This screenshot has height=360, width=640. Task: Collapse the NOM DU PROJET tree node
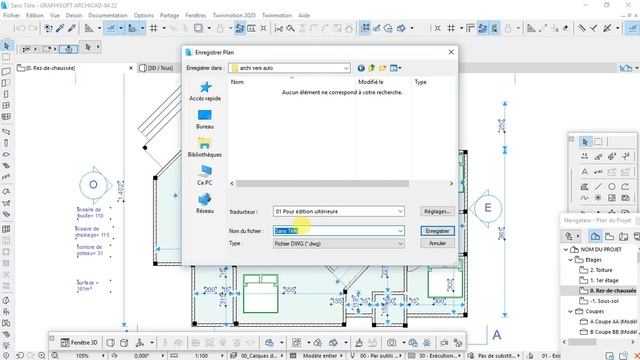tap(566, 249)
